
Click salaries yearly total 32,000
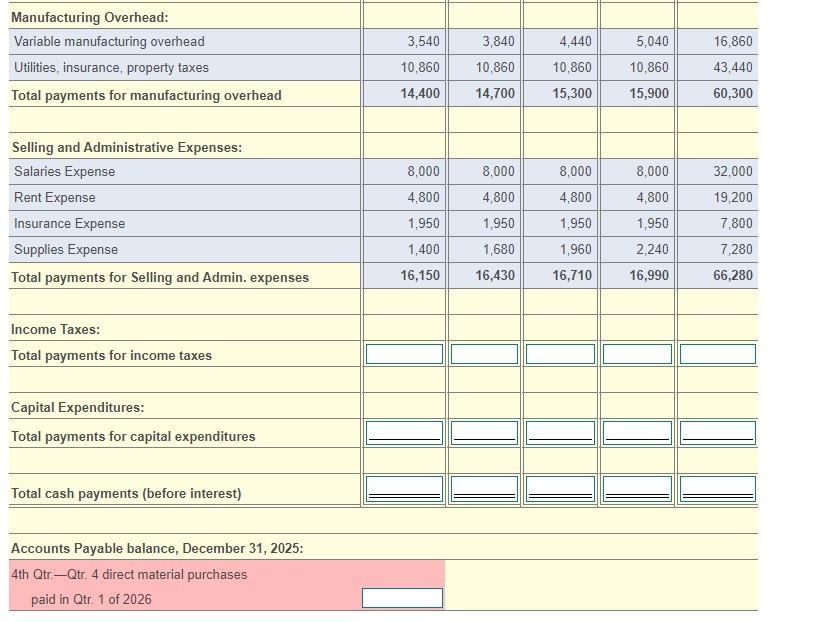tap(733, 171)
